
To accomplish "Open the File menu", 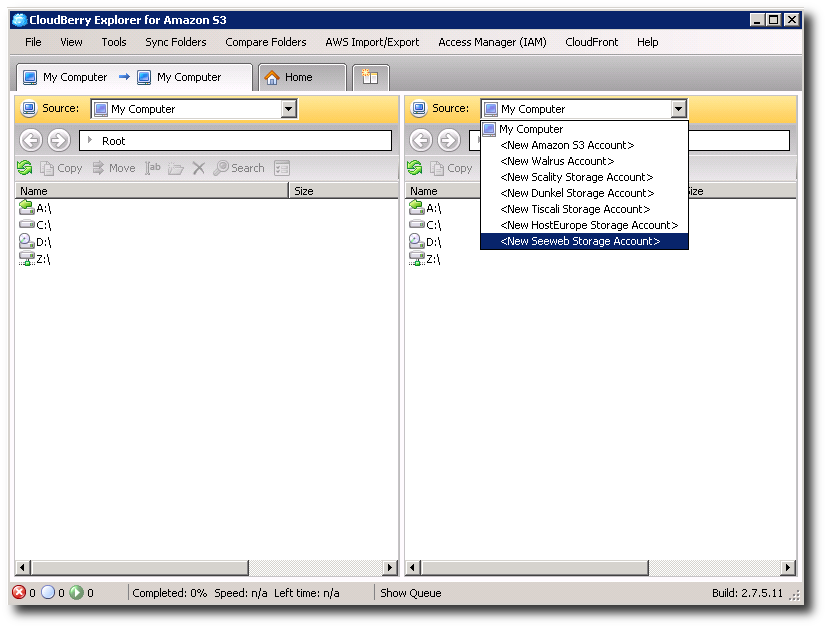I will point(33,42).
